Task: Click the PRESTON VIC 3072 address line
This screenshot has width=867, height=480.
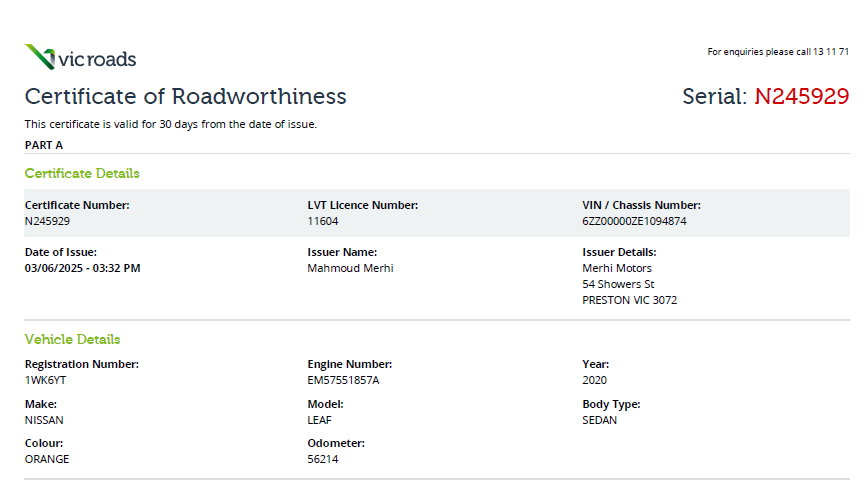Action: [629, 300]
